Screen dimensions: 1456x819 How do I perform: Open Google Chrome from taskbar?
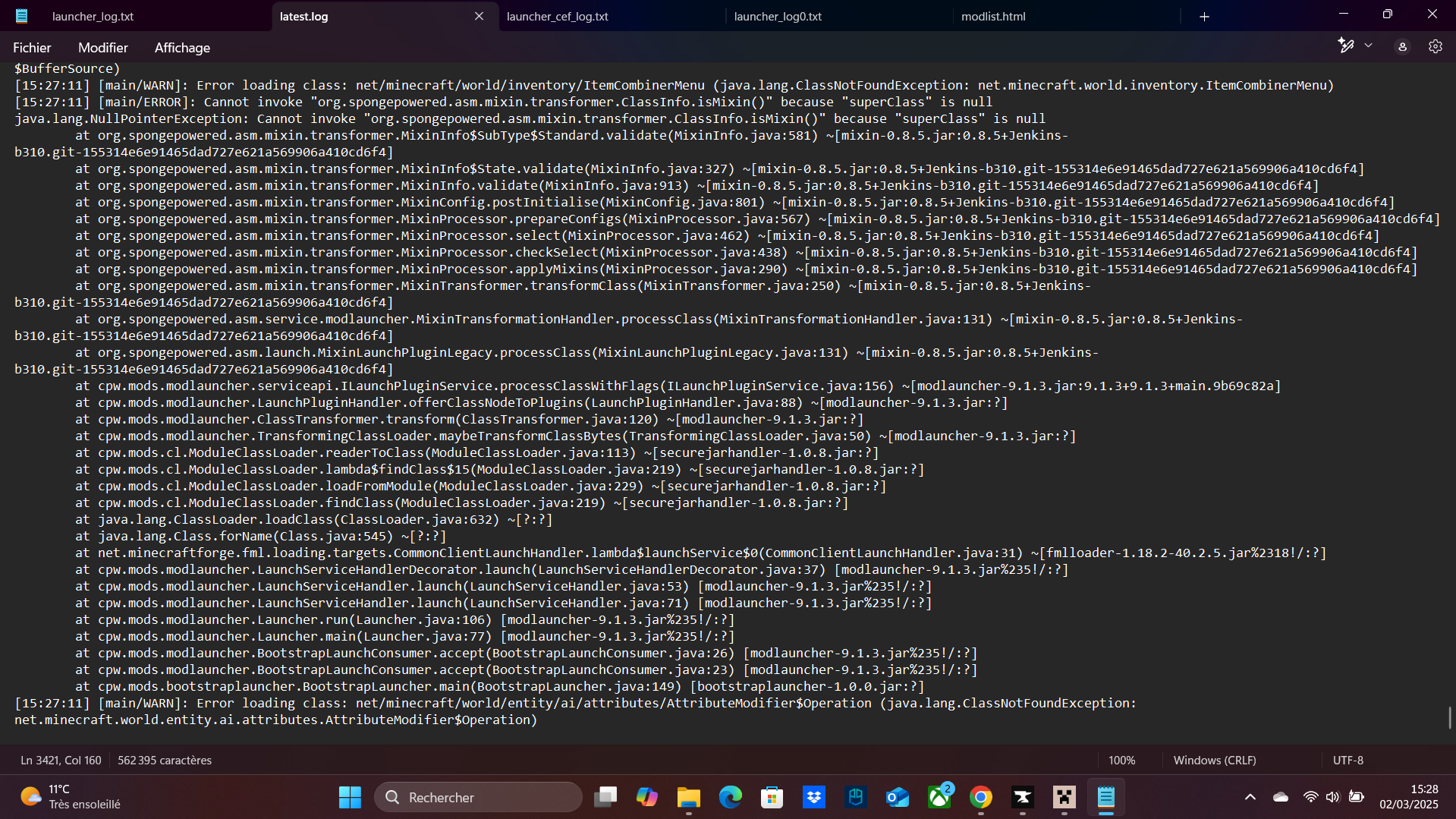point(981,797)
